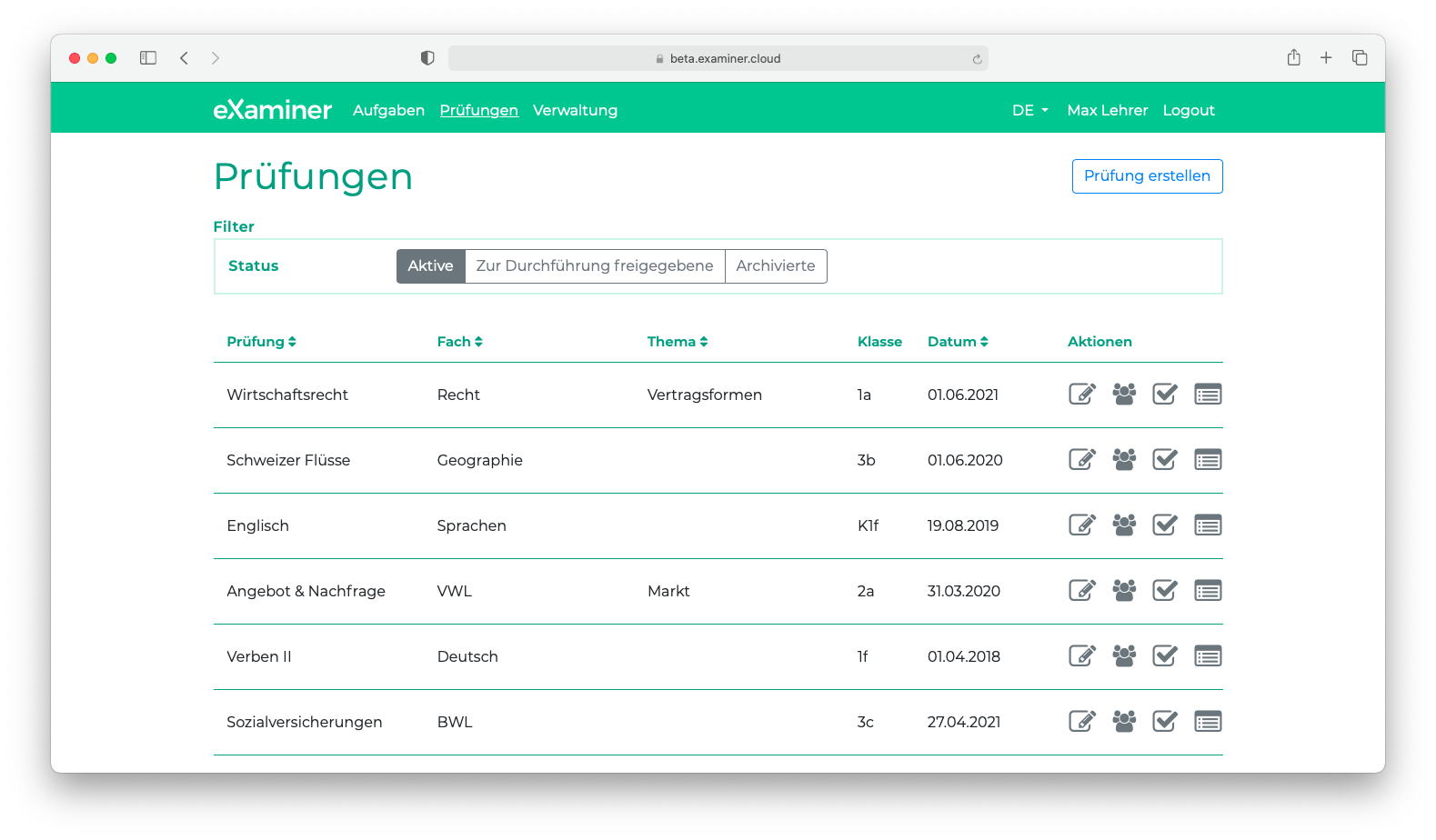Open list overview icon for Wirtschaftsrecht
This screenshot has width=1436, height=840.
click(x=1208, y=395)
